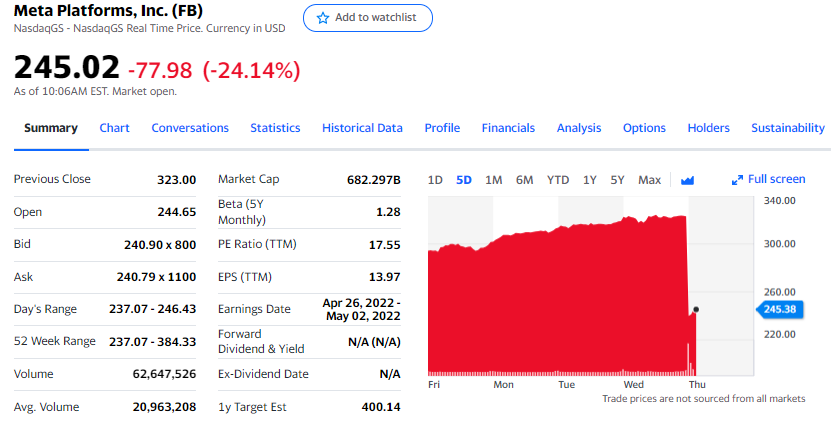This screenshot has height=427, width=831.
Task: Click the Wed label on chart axis
Action: (x=633, y=385)
